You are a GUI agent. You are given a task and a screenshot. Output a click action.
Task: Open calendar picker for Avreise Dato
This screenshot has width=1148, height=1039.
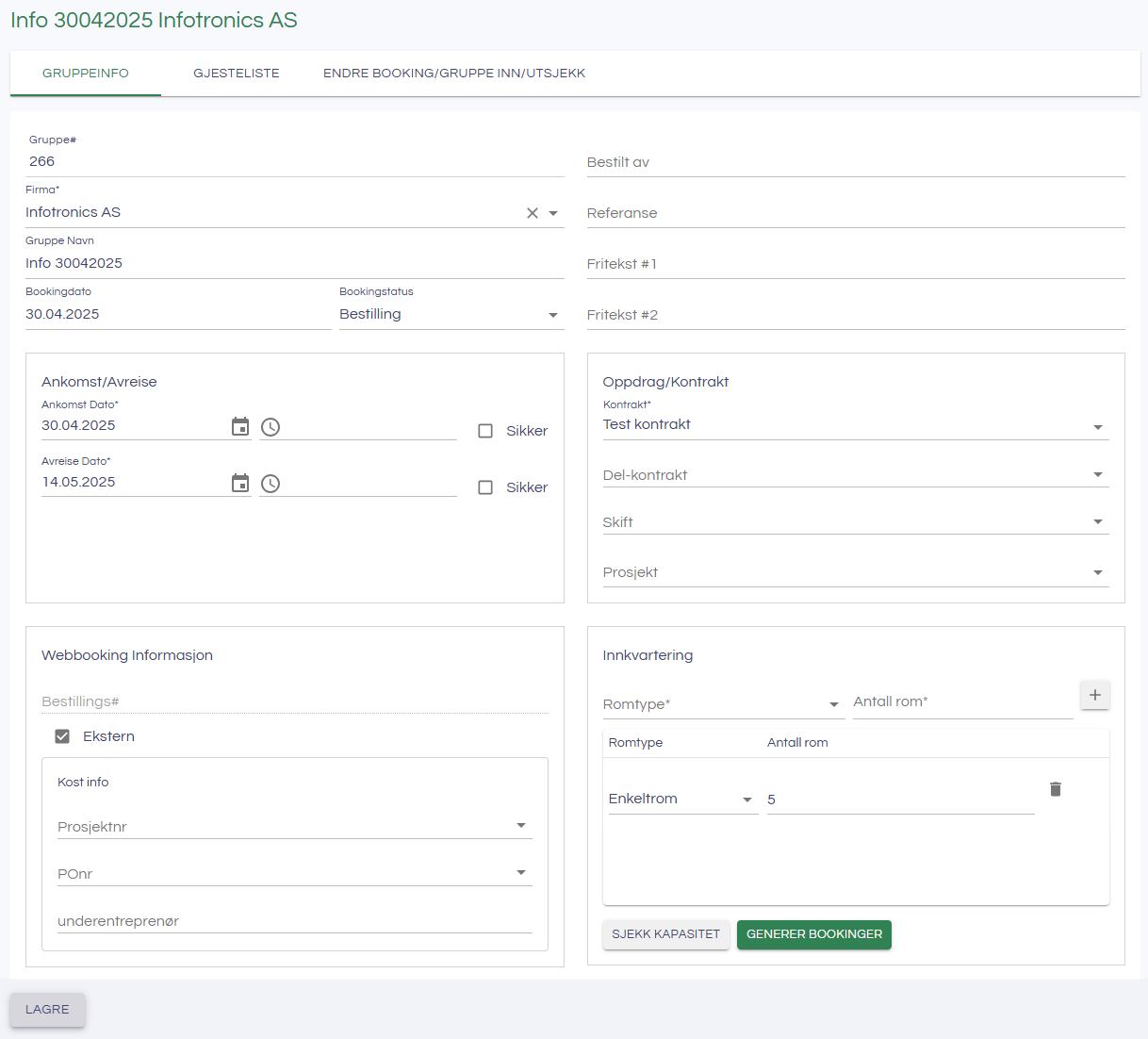click(x=240, y=484)
